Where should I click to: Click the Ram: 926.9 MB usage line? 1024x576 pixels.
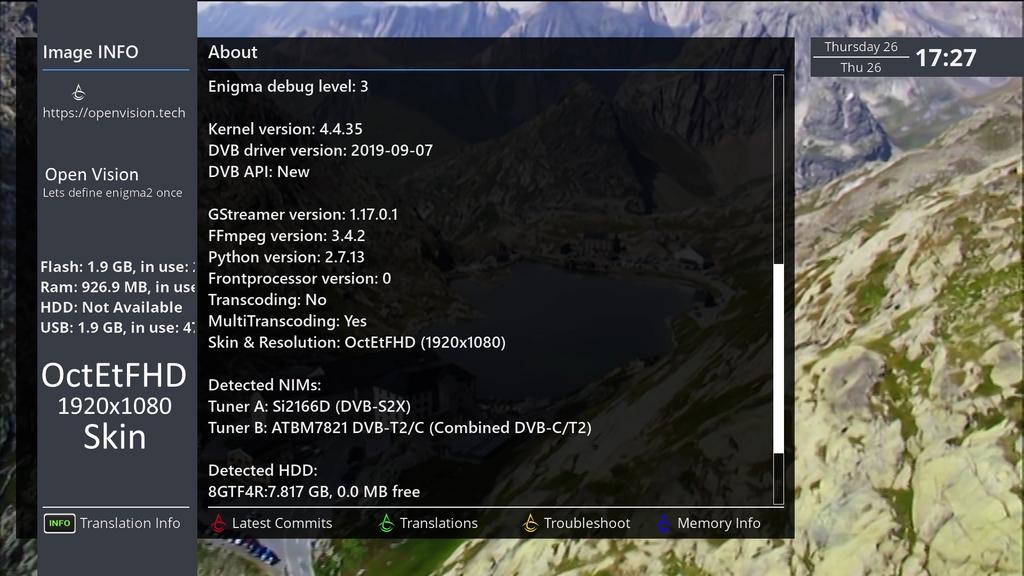click(118, 287)
